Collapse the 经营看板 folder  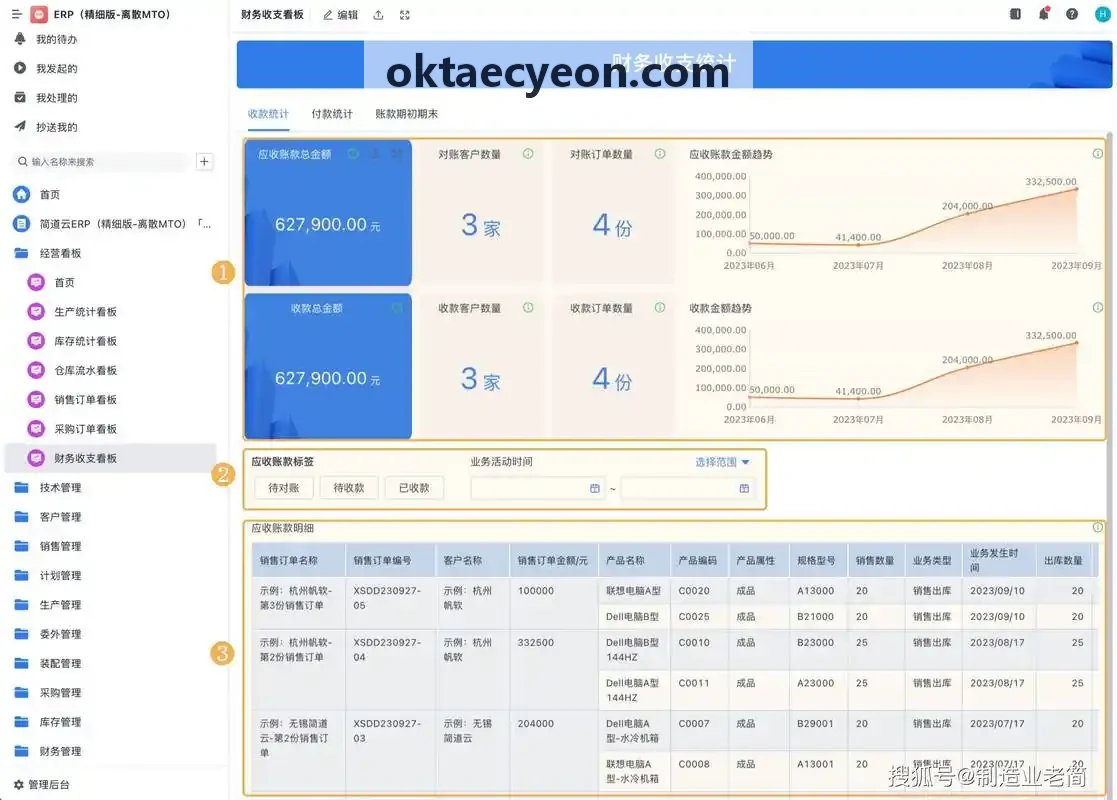point(60,253)
